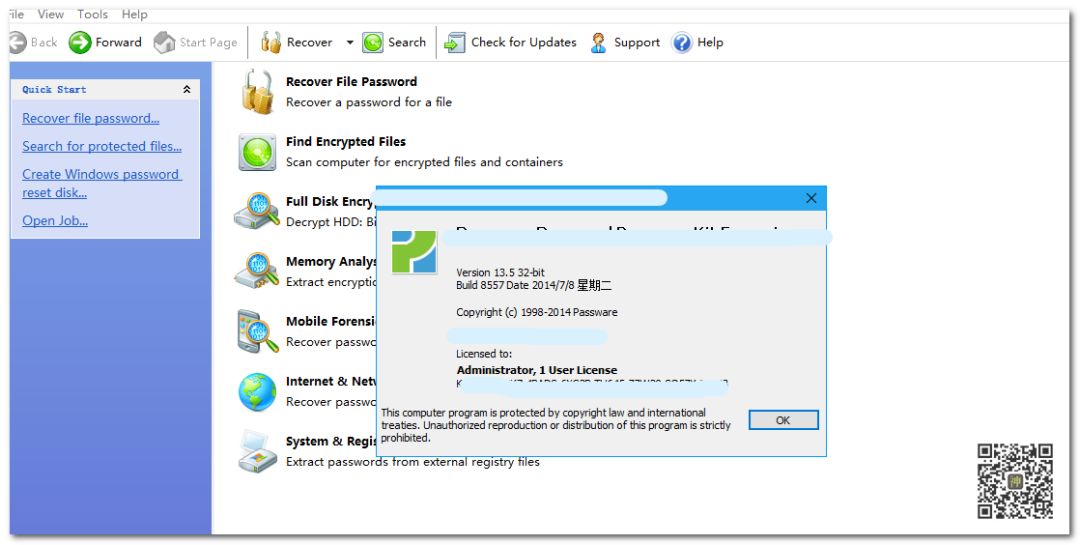Select the Recover File Password heading
This screenshot has width=1080, height=545.
[x=351, y=81]
